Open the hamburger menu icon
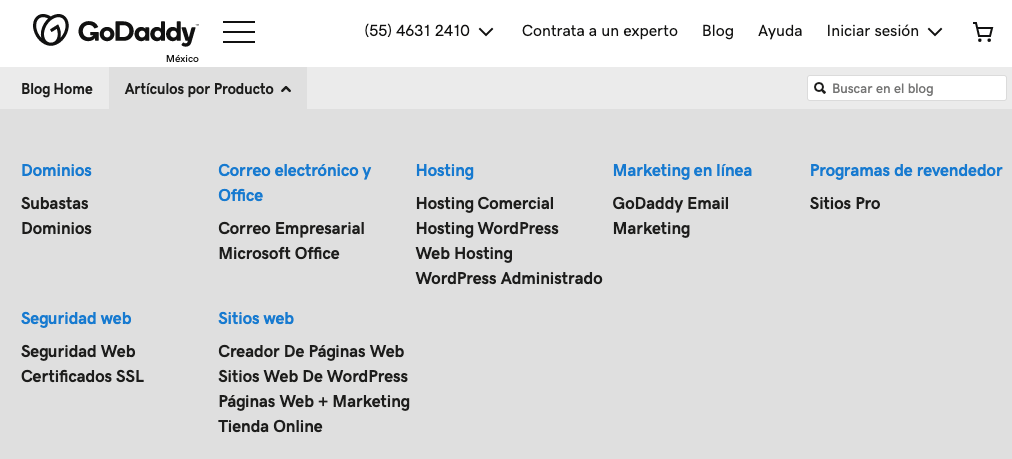1012x459 pixels. coord(239,32)
